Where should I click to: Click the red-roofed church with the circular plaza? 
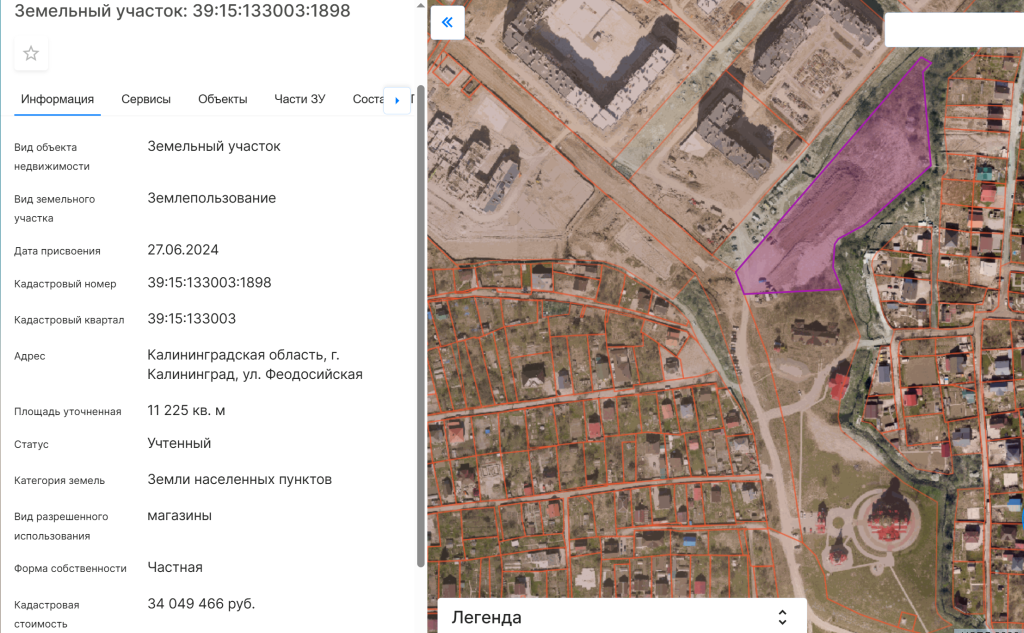885,515
